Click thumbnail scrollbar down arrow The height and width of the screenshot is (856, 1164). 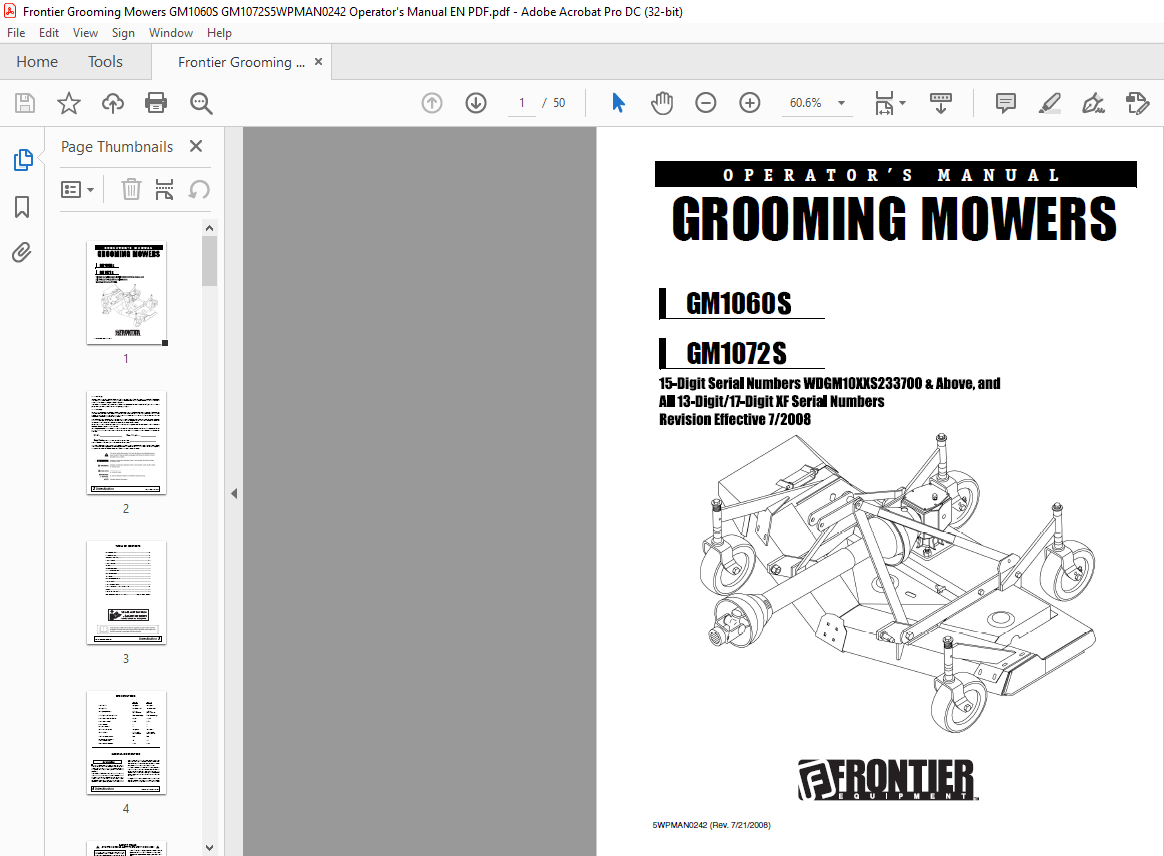point(209,848)
